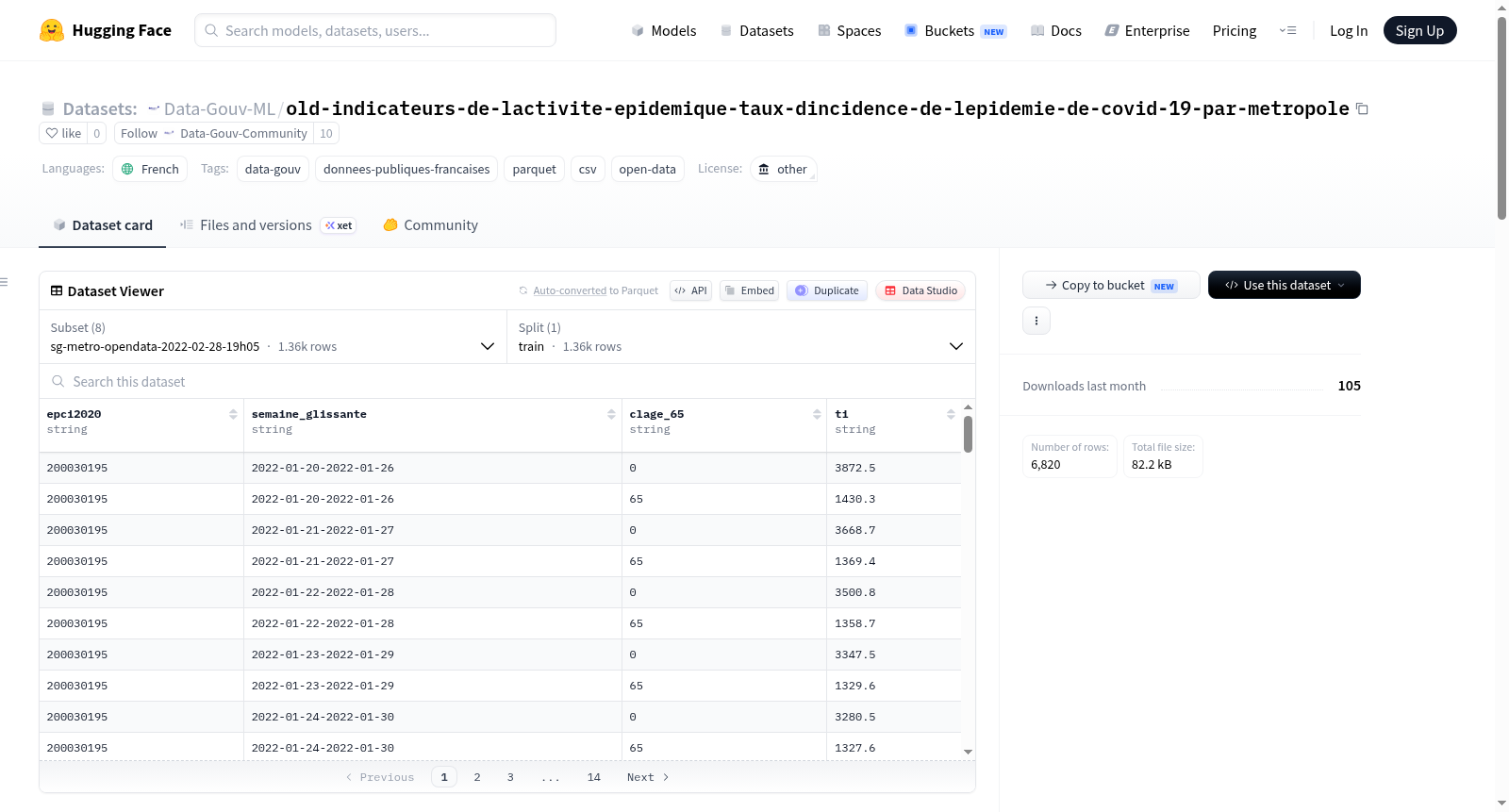The image size is (1509, 812).
Task: Sort by the clage_65 column arrows
Action: 817,414
